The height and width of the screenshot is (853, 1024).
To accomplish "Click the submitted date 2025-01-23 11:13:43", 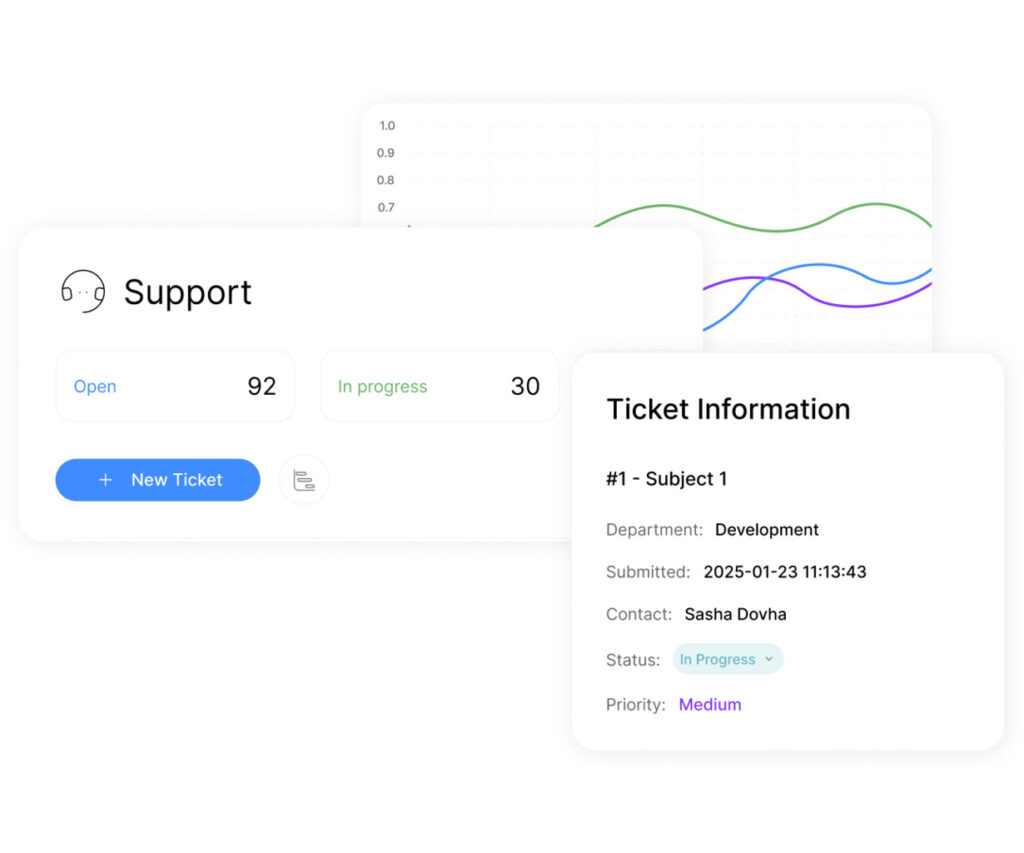I will pyautogui.click(x=784, y=572).
